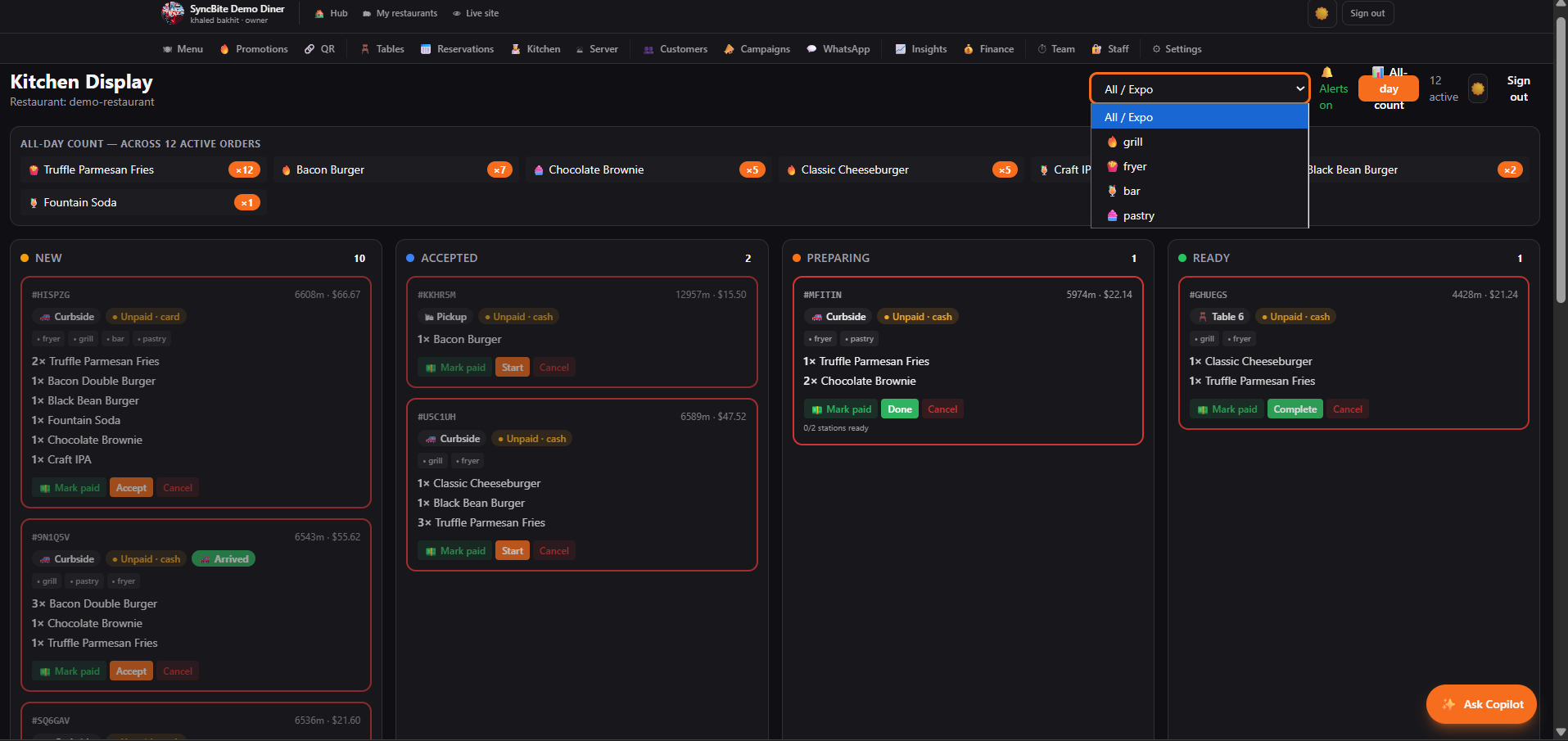Mark order #GHUEGS paid

1227,409
